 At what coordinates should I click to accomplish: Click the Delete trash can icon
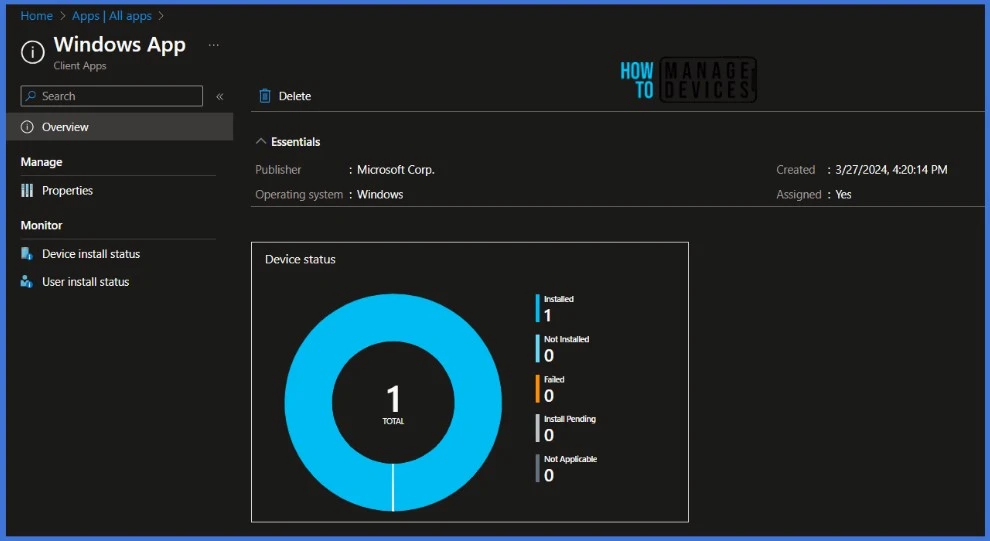[265, 96]
